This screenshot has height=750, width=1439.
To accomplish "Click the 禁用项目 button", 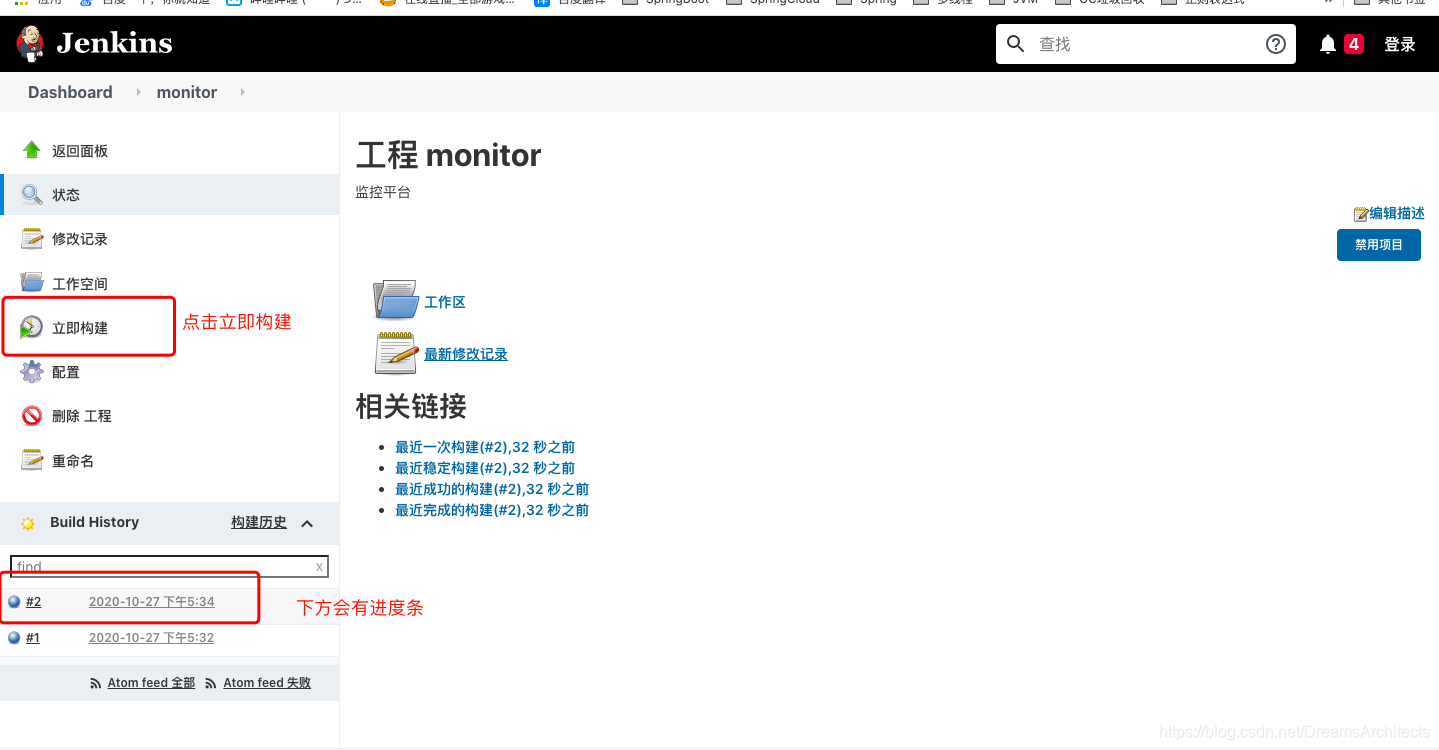I will click(x=1379, y=245).
